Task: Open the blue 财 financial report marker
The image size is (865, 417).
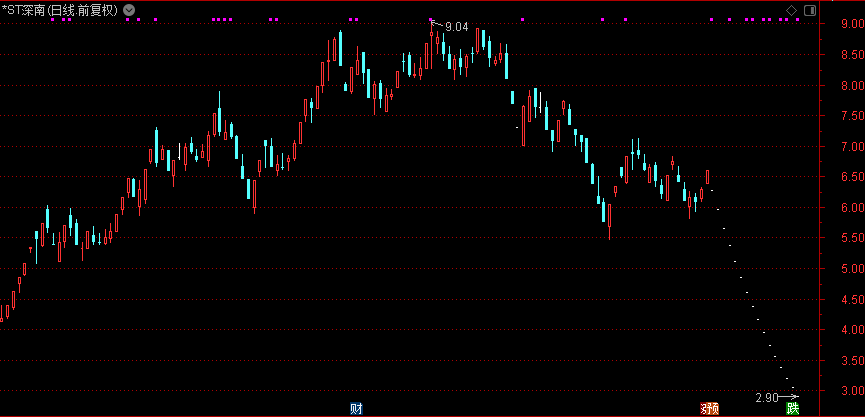Action: click(355, 408)
